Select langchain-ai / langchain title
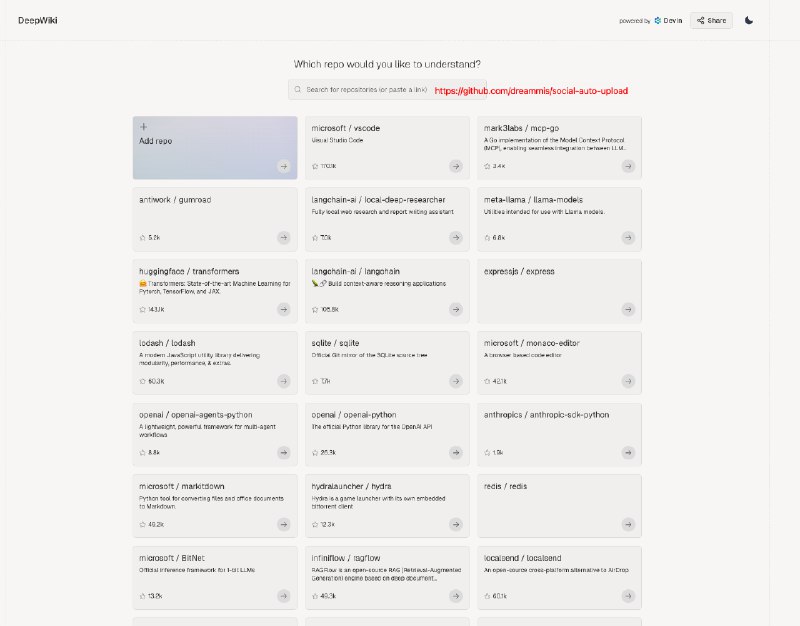Image resolution: width=800 pixels, height=626 pixels. tap(355, 271)
